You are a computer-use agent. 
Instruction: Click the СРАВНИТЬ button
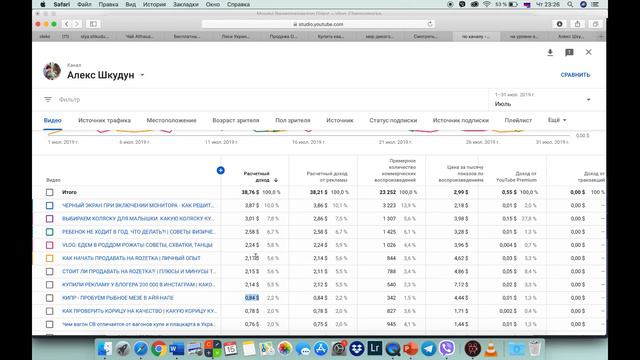[575, 75]
